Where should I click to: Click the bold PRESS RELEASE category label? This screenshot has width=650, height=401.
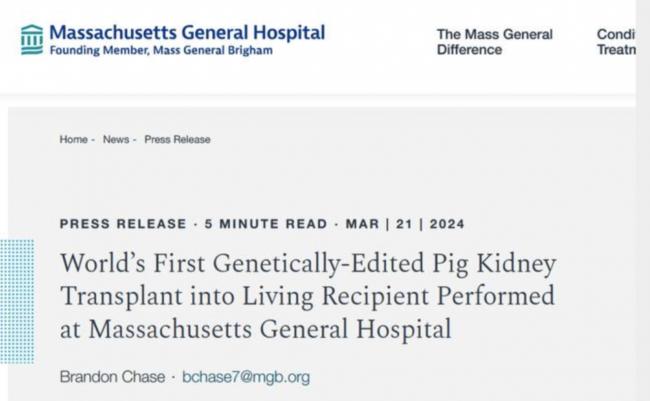(x=123, y=224)
